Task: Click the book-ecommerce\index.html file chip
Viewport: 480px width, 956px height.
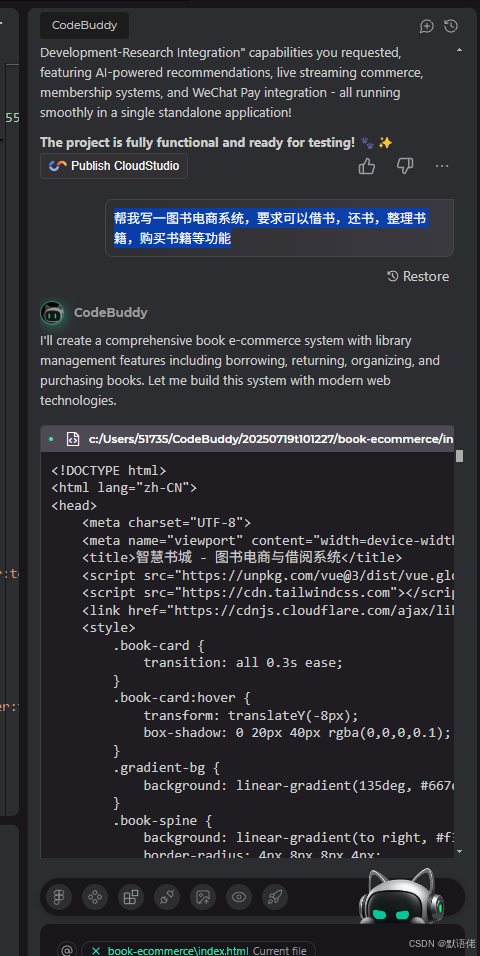Action: (x=199, y=951)
